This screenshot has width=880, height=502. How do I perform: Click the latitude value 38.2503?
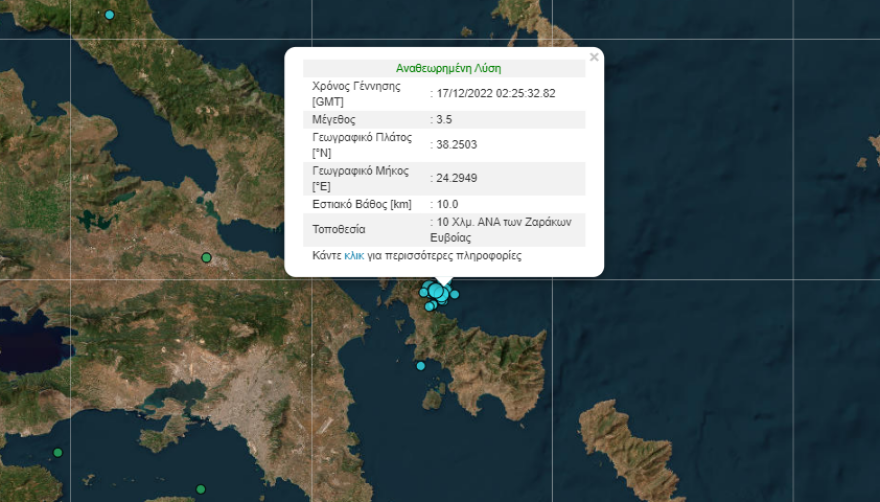(x=456, y=145)
